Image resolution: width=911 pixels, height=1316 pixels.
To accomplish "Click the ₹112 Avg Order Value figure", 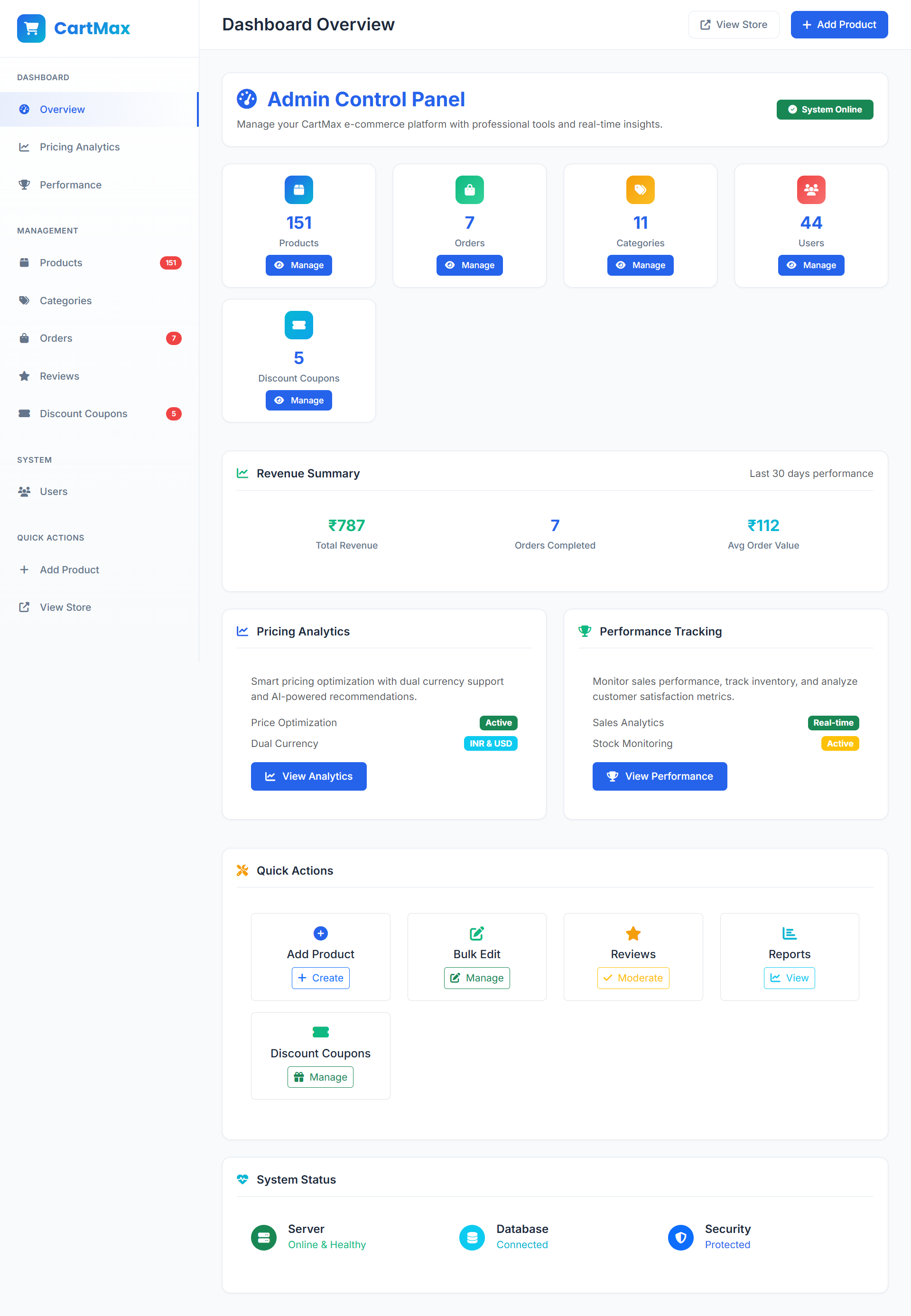I will point(763,525).
